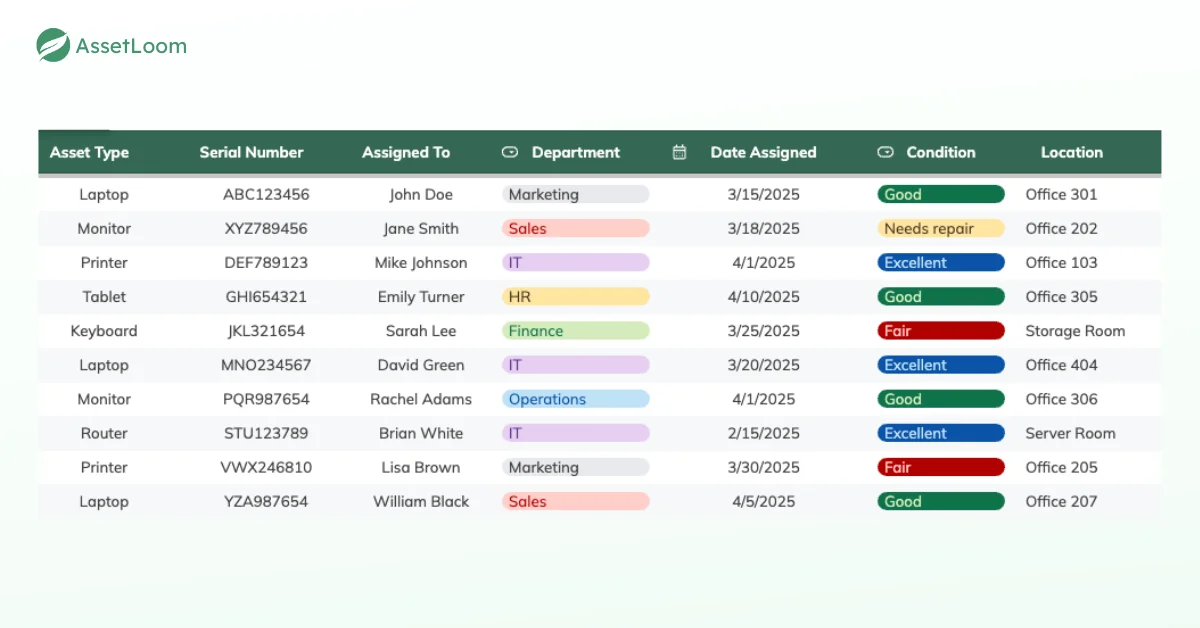Select the Department column header text

point(576,153)
